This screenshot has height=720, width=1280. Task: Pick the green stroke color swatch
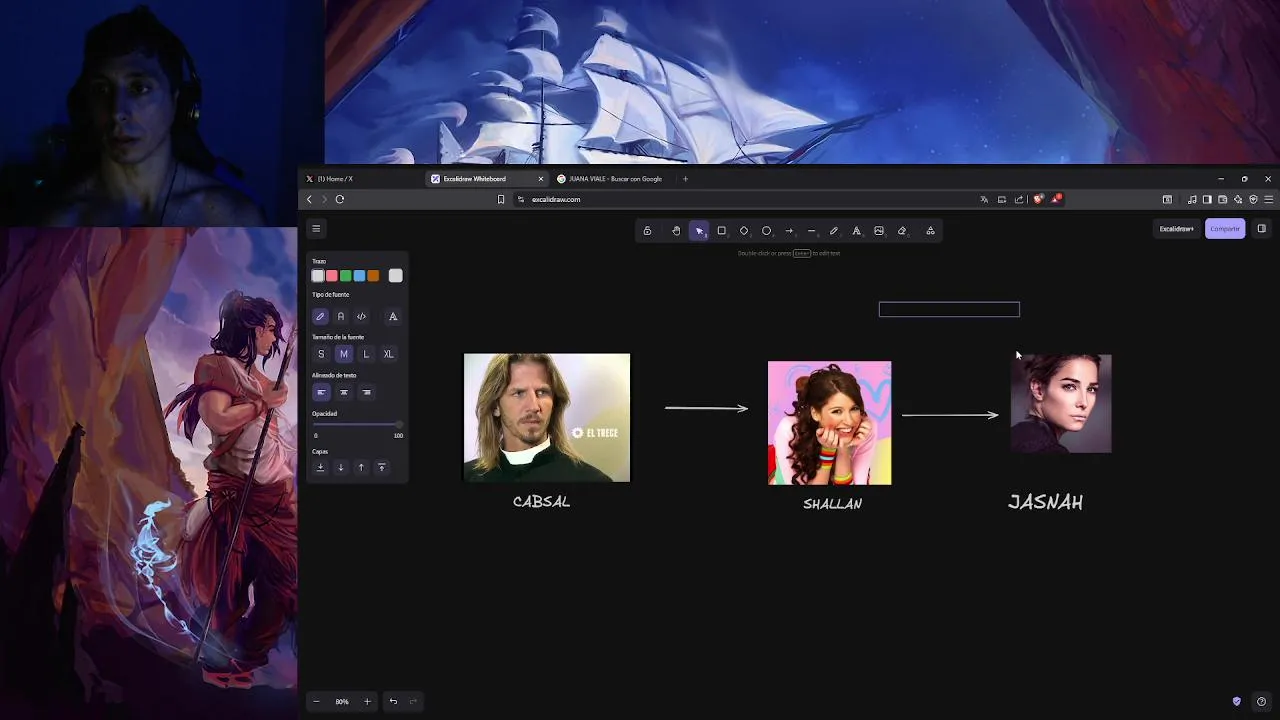point(345,276)
